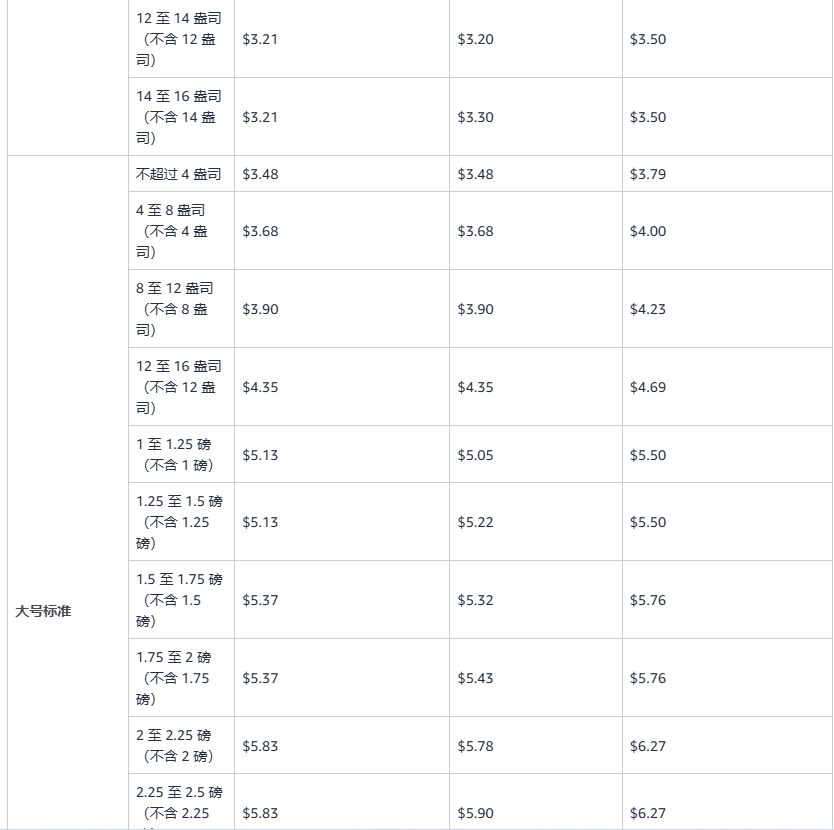834x830 pixels.
Task: Select the 1.5 至 1.75 磅 weight tier
Action: coord(179,600)
